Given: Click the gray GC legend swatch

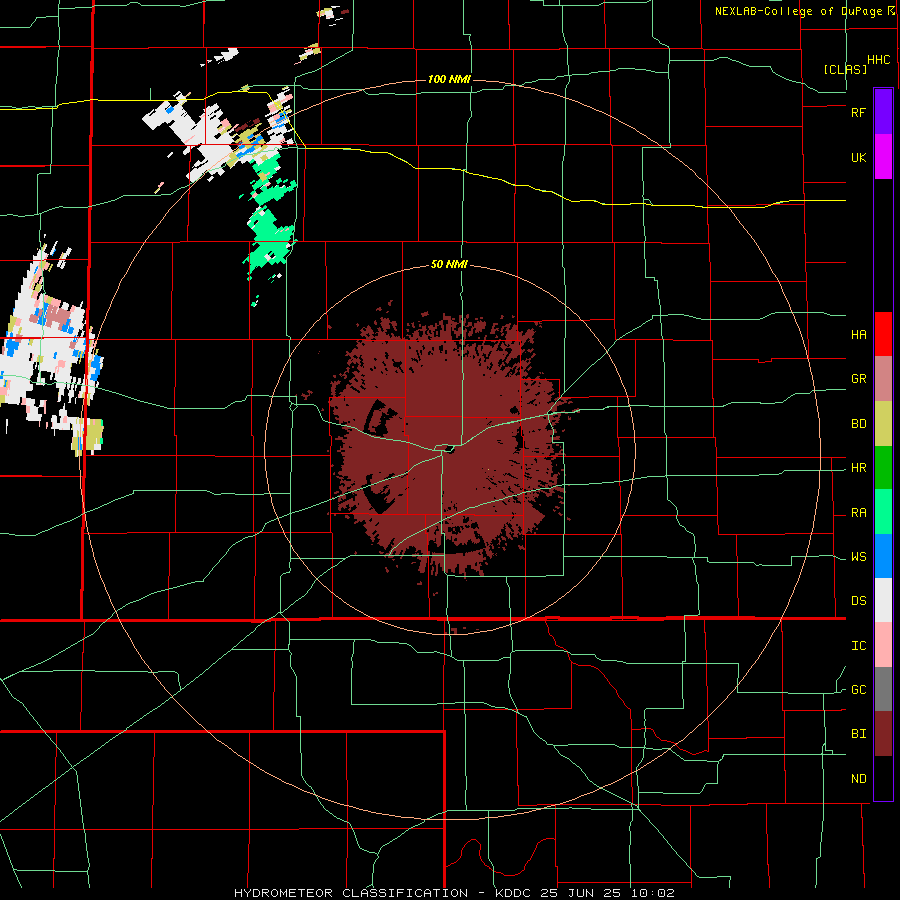Looking at the screenshot, I should pos(883,689).
